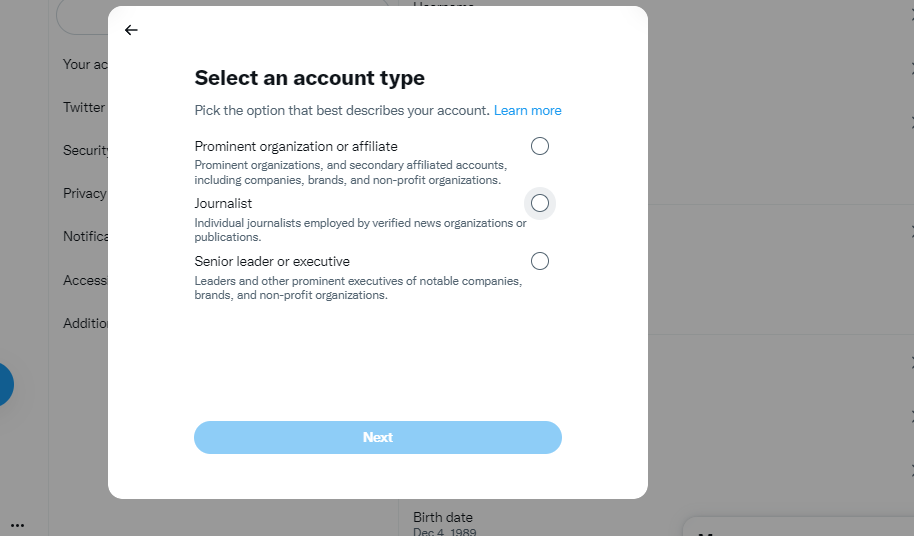Click the Additional resources sidebar item
The height and width of the screenshot is (536, 914).
85,323
